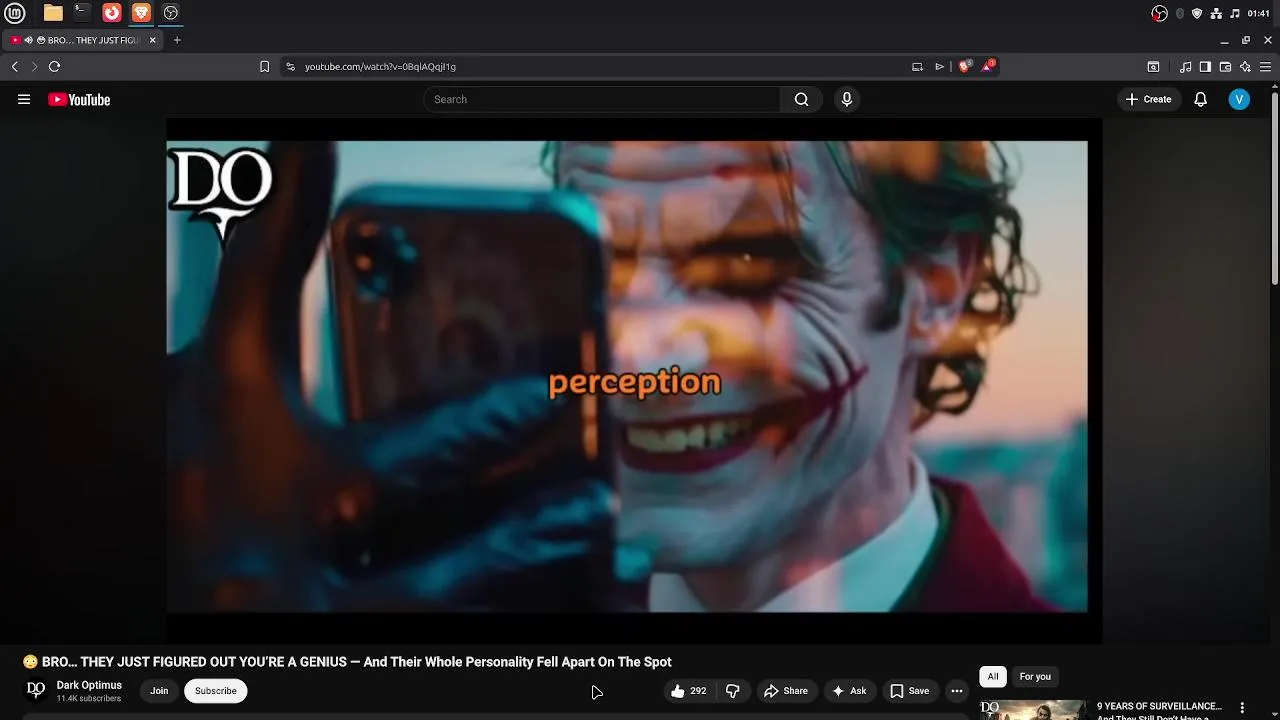Open the browser hamburger main menu

coord(1266,67)
